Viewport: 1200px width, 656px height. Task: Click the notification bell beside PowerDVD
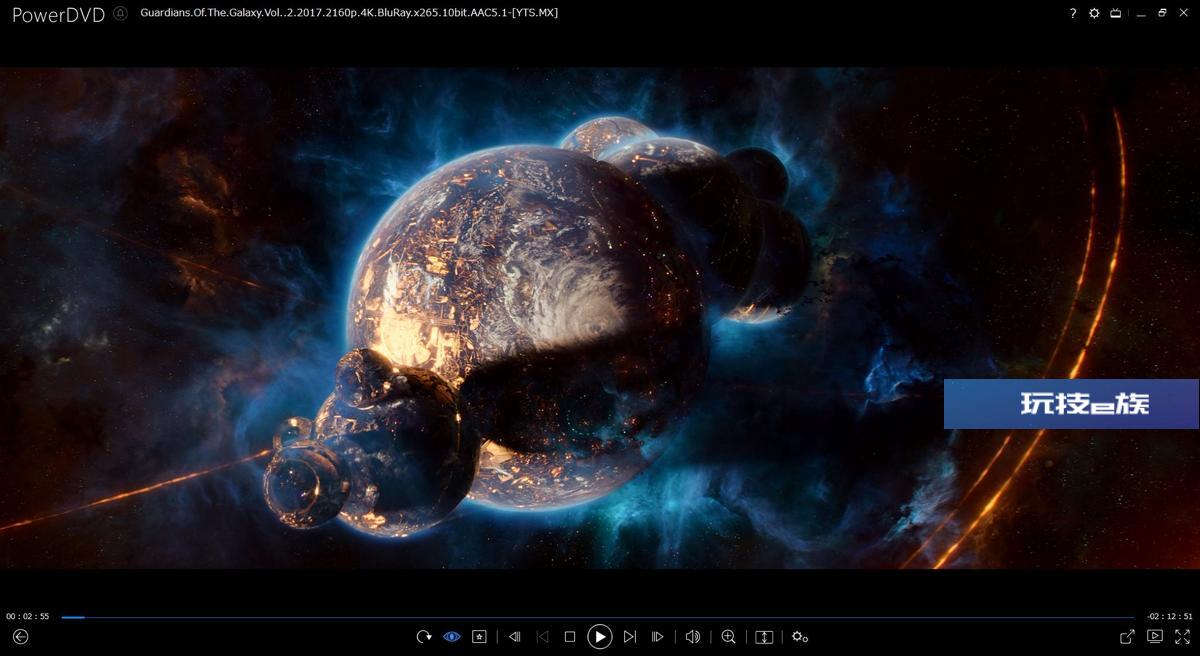coord(120,13)
